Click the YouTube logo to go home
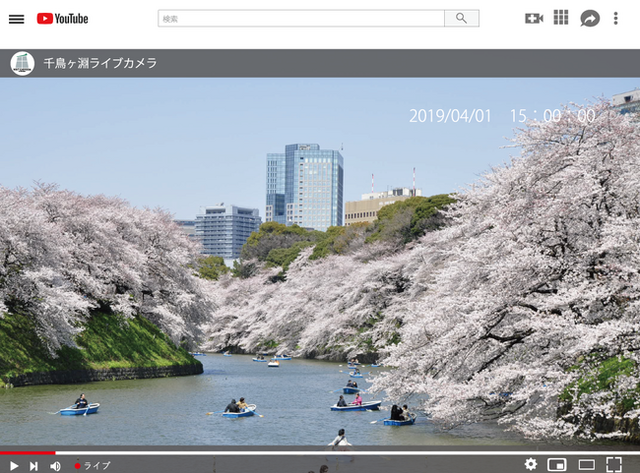The height and width of the screenshot is (473, 640). tap(62, 18)
